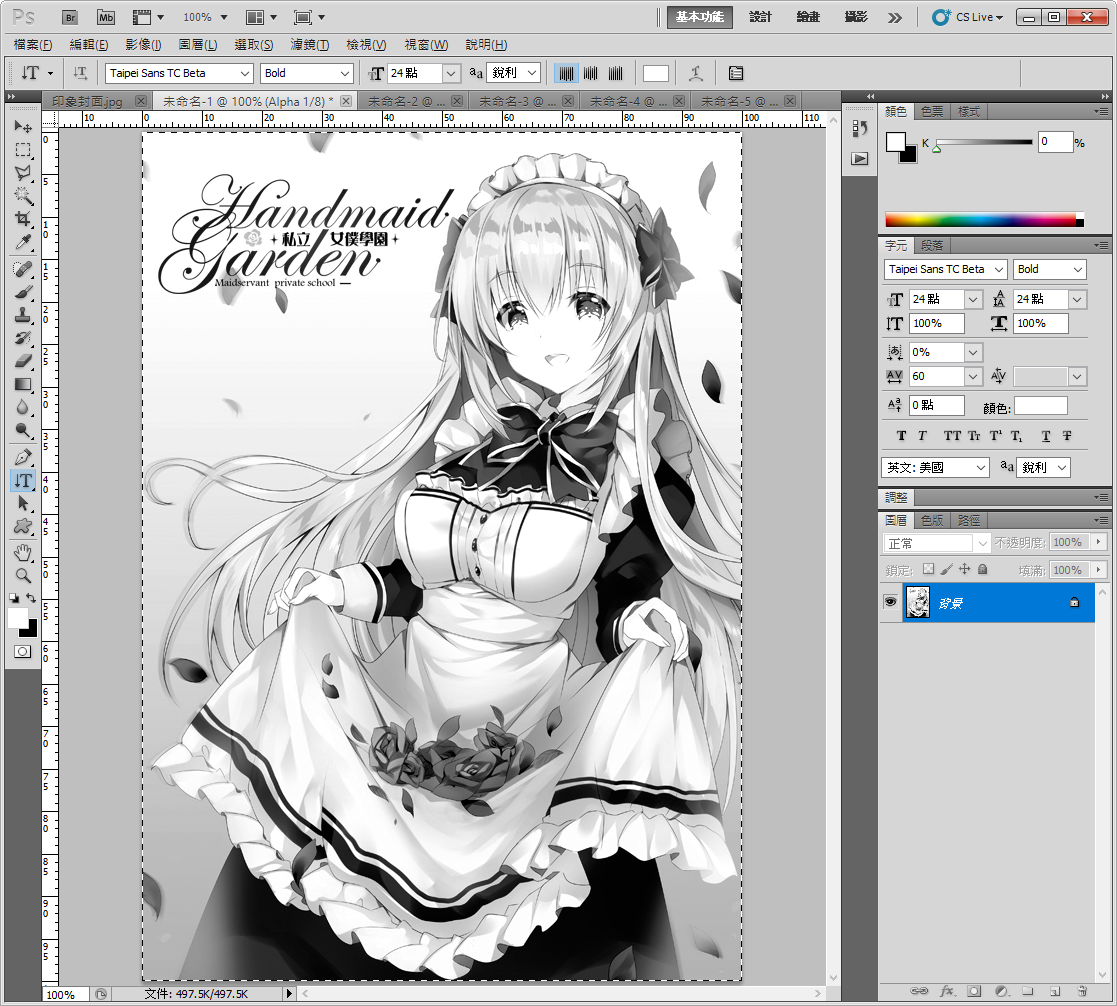Hide the 背景 layer with eye icon

(x=890, y=602)
